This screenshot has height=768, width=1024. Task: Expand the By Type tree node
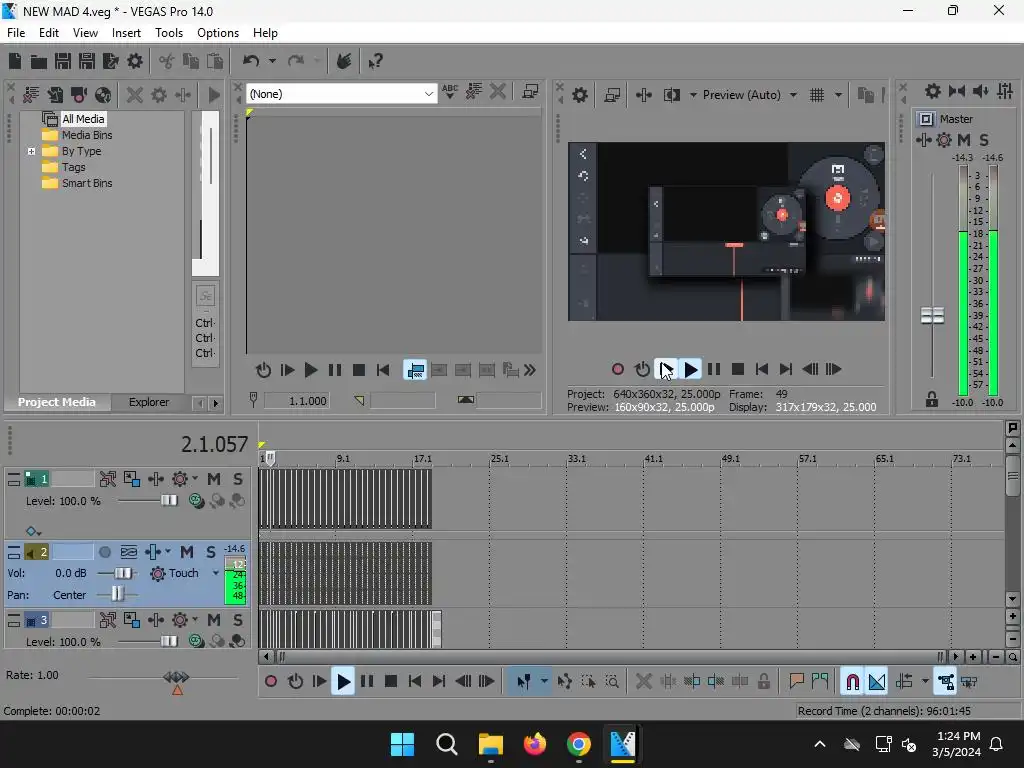31,152
